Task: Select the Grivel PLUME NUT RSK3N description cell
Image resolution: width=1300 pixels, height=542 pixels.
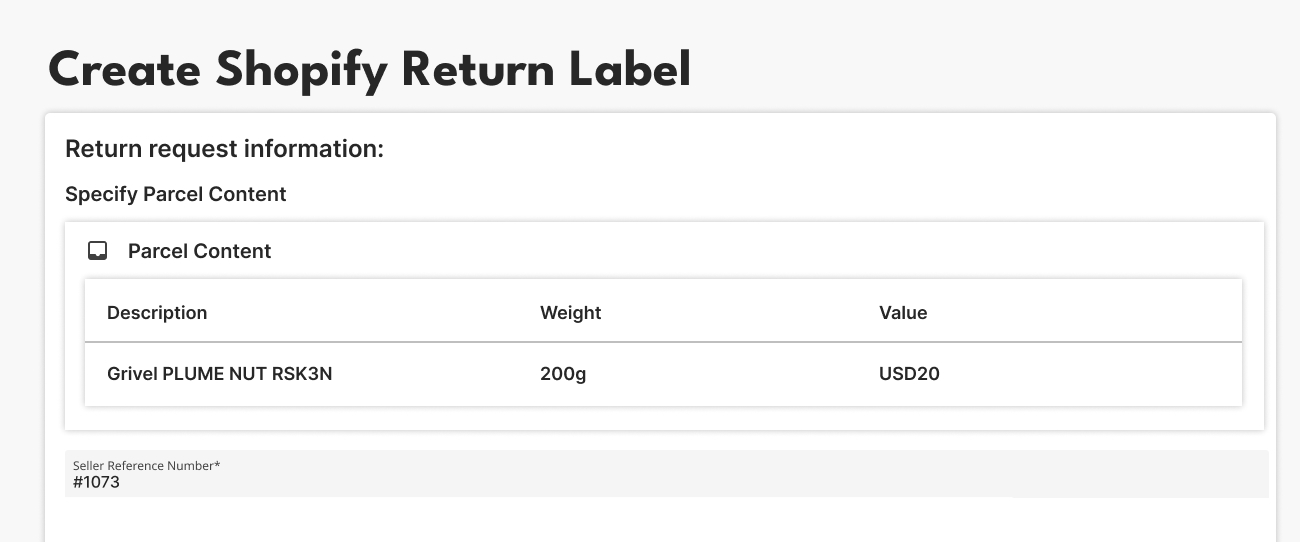Action: [219, 374]
